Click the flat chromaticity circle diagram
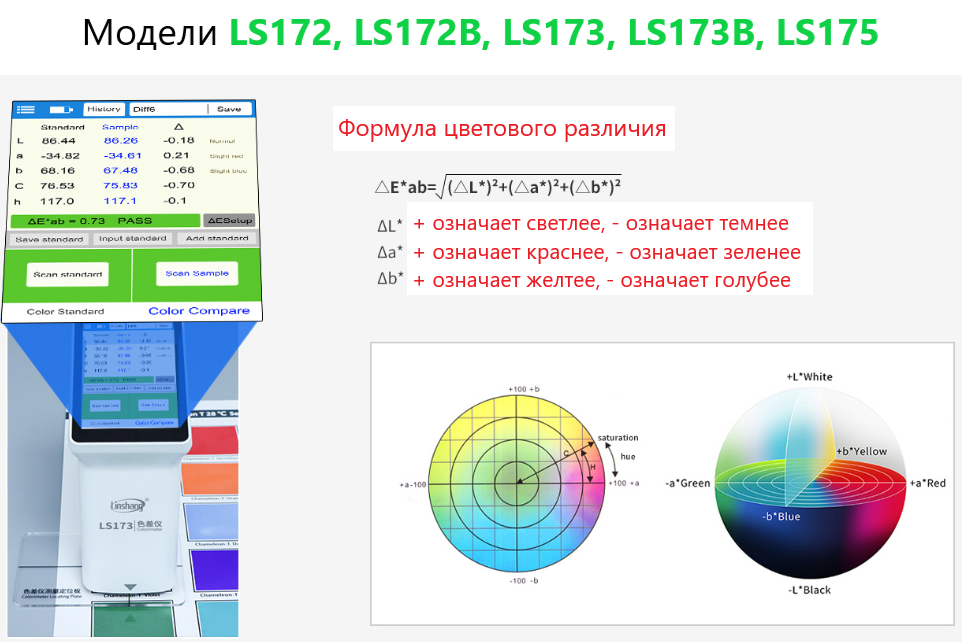The height and width of the screenshot is (642, 963). click(x=517, y=482)
